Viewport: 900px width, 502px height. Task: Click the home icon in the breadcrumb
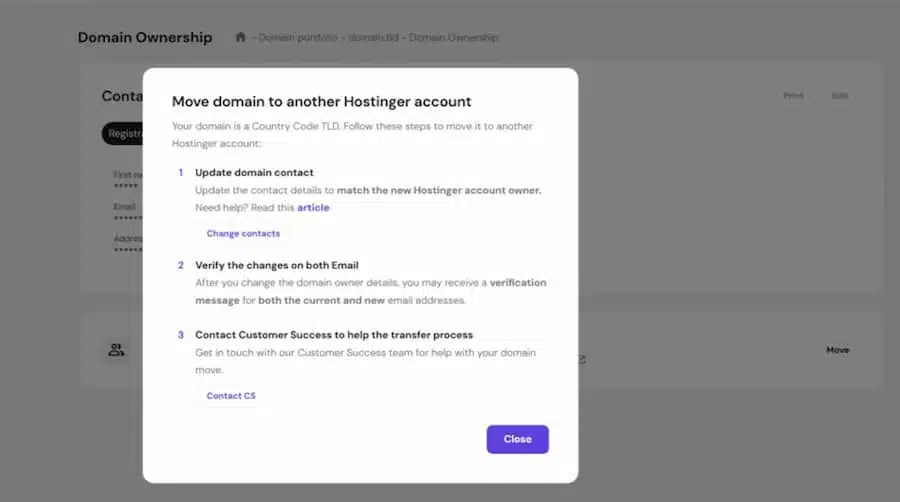[x=240, y=38]
